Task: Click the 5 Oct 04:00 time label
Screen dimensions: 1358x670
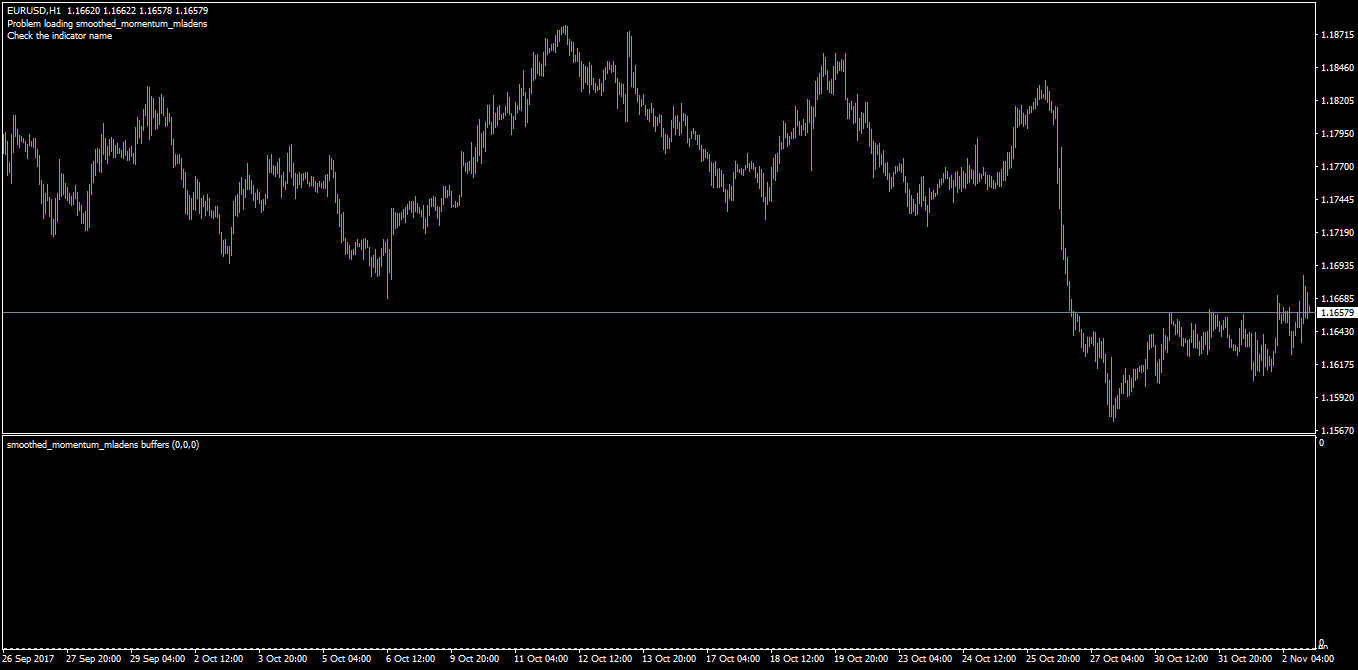Action: click(x=347, y=659)
